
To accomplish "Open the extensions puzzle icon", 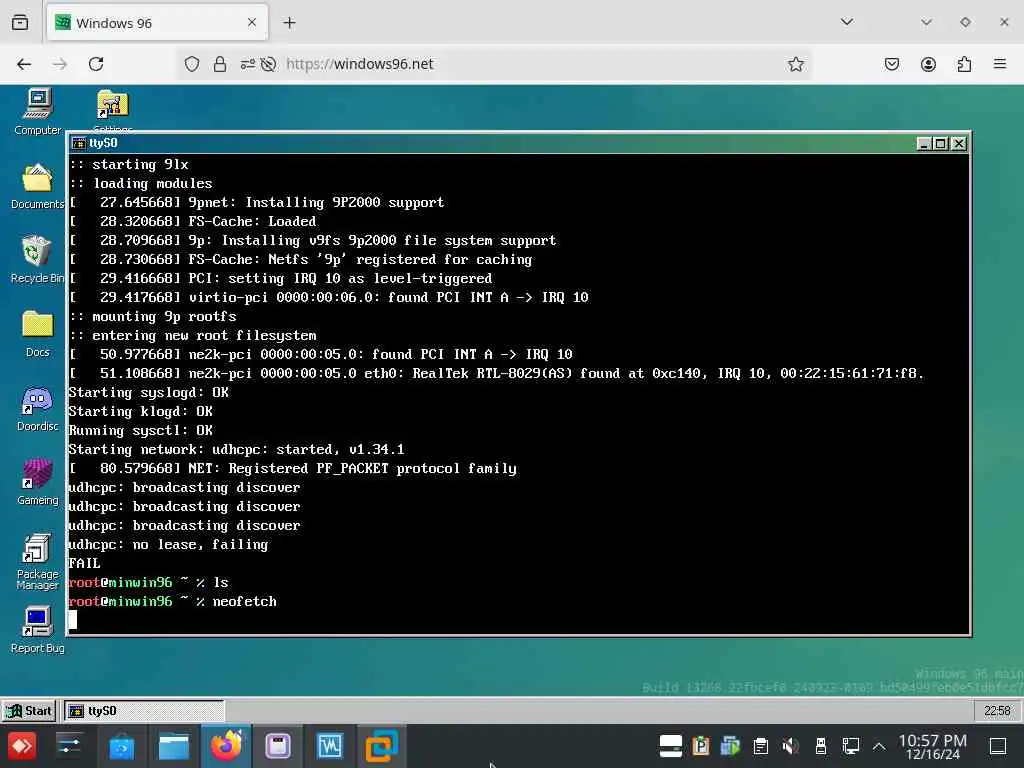I will coord(965,64).
